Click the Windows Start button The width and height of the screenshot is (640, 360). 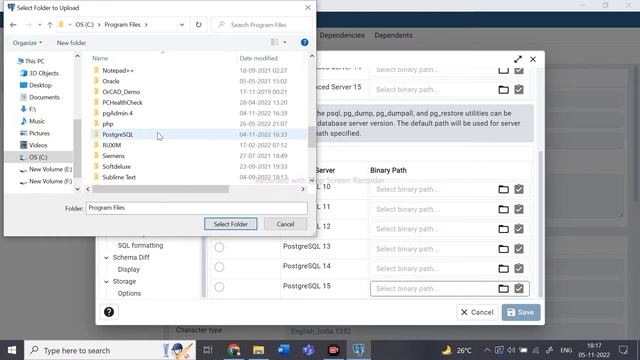pyautogui.click(x=12, y=350)
